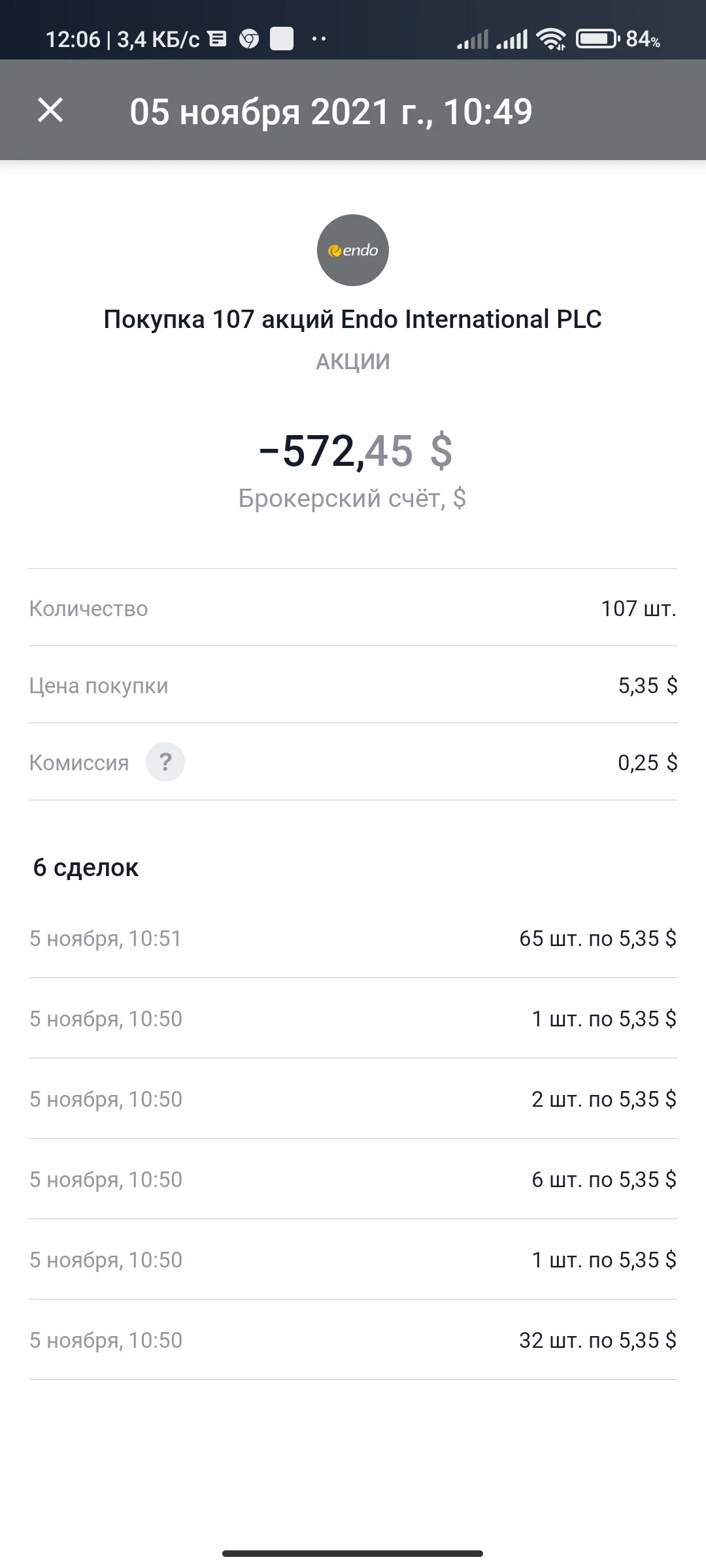Tap the Количество 107 шт. row
The height and width of the screenshot is (1568, 706).
pos(353,608)
